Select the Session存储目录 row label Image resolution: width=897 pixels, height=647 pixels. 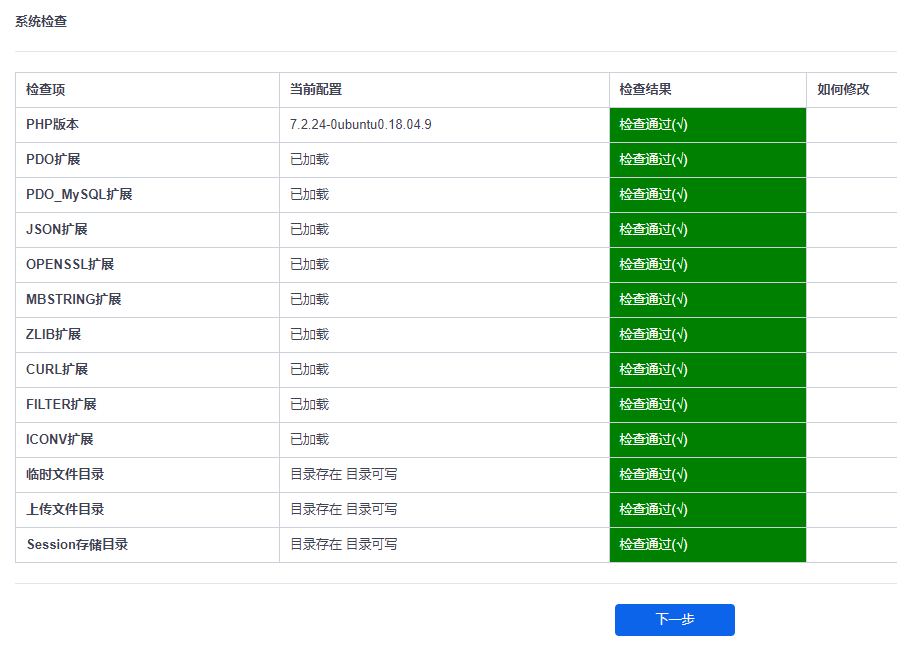click(x=77, y=545)
